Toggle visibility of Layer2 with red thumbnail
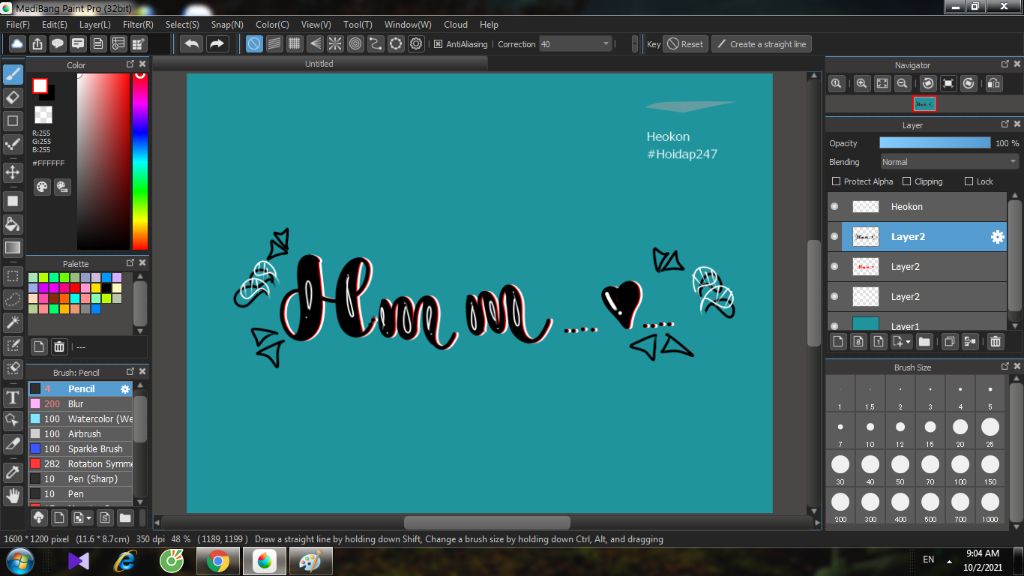The width and height of the screenshot is (1024, 576). (x=835, y=266)
